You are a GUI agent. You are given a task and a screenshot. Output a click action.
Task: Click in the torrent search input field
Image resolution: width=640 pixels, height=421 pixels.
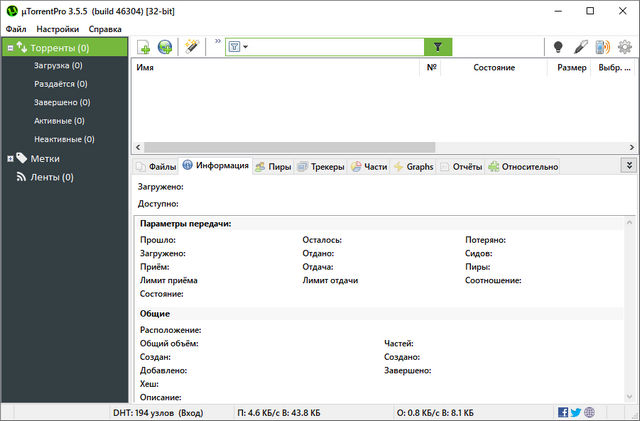(x=335, y=47)
